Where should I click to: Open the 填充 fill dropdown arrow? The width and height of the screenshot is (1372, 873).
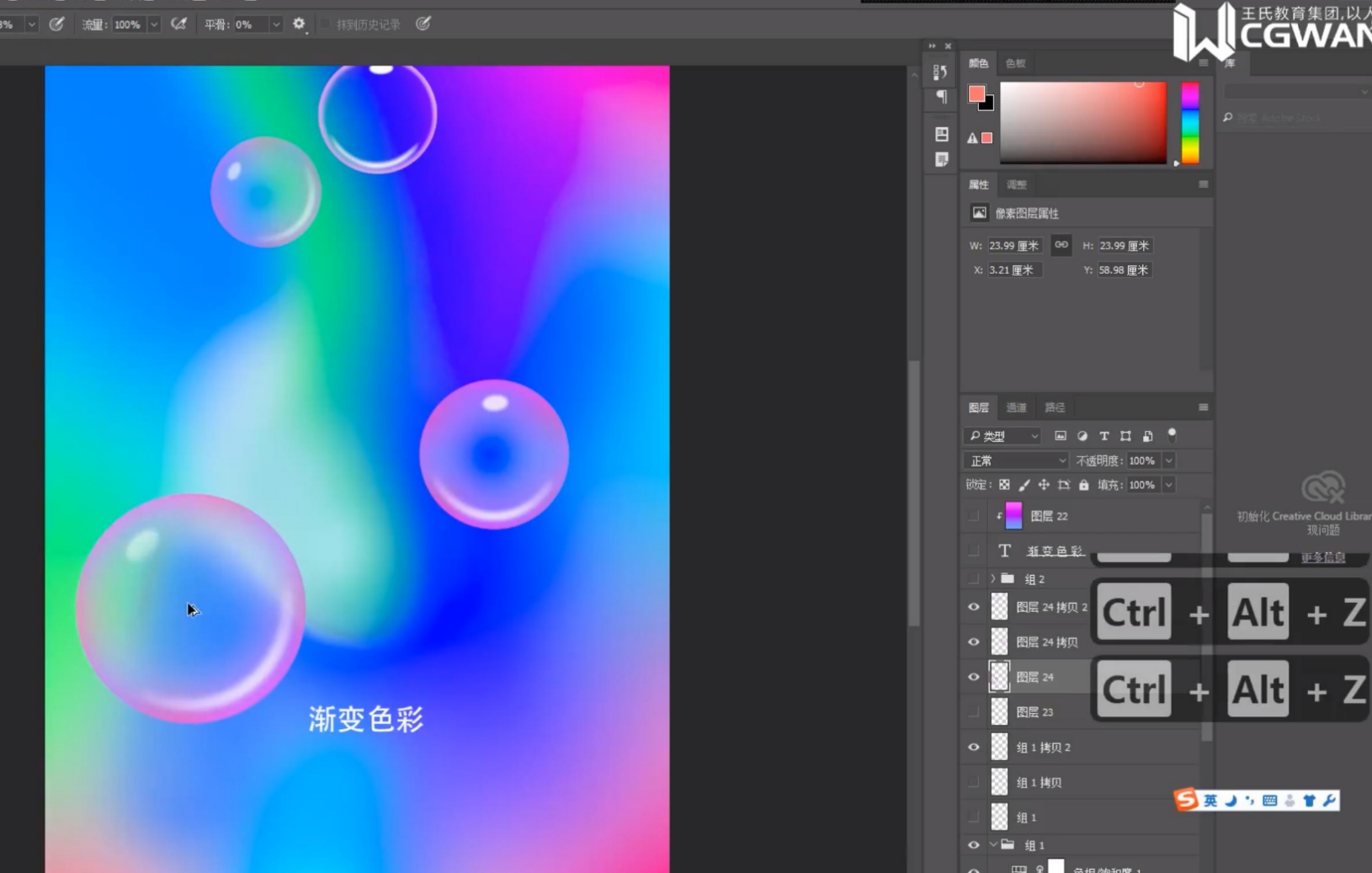point(1168,485)
